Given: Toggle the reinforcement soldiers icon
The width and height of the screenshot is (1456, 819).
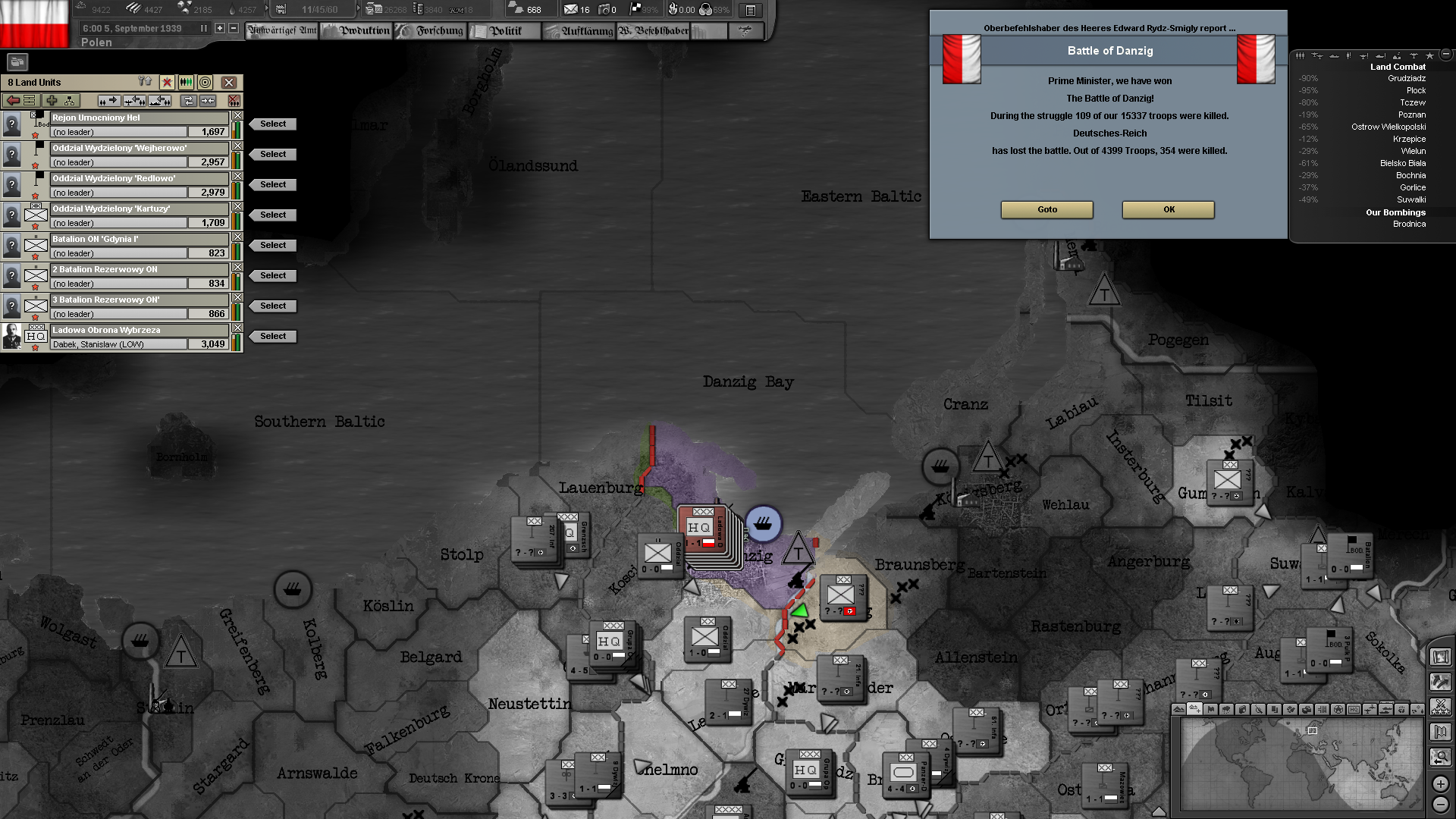Looking at the screenshot, I should (x=186, y=82).
